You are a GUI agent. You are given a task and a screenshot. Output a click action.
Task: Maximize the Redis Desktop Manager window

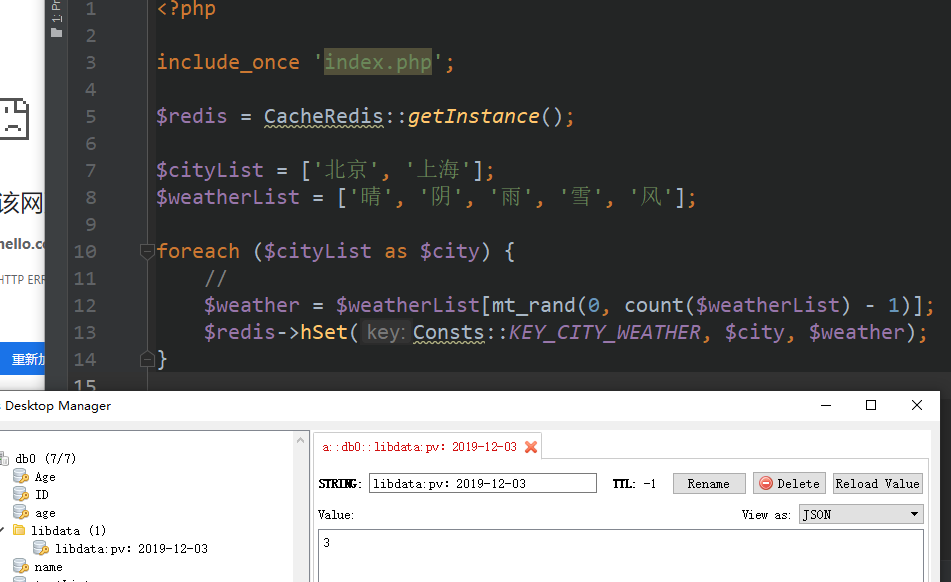[x=871, y=405]
